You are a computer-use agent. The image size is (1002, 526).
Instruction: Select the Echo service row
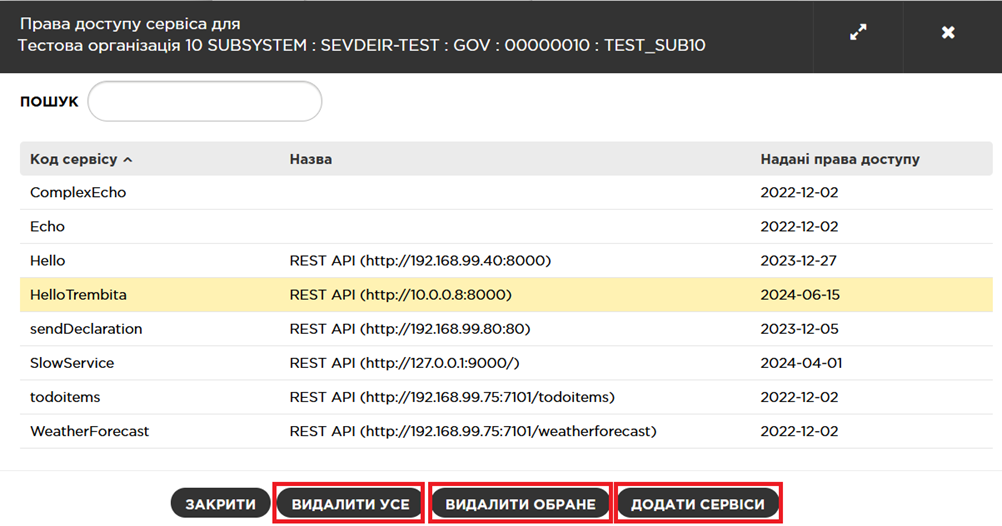tap(47, 226)
